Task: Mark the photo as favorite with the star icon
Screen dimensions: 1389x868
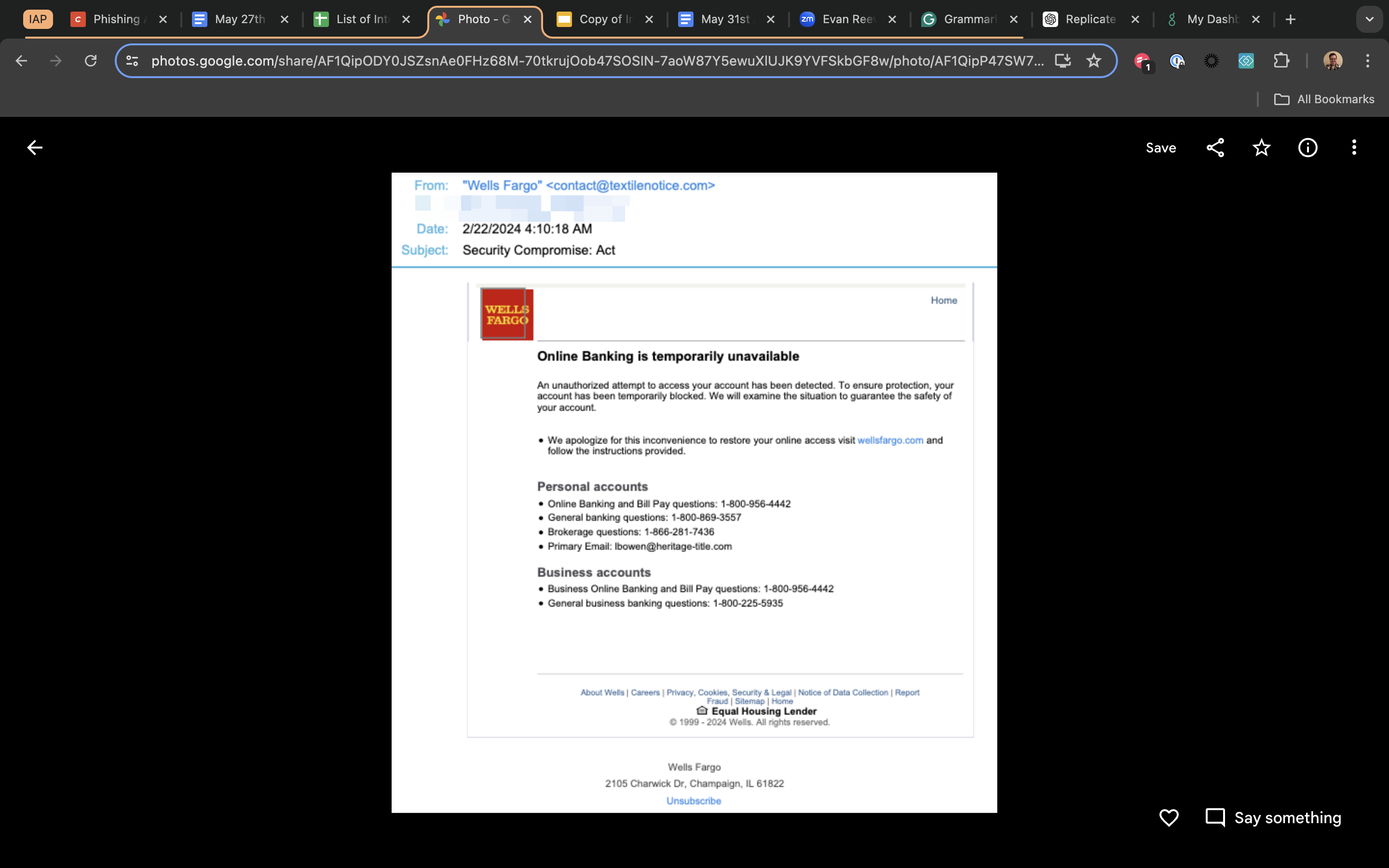Action: point(1261,148)
